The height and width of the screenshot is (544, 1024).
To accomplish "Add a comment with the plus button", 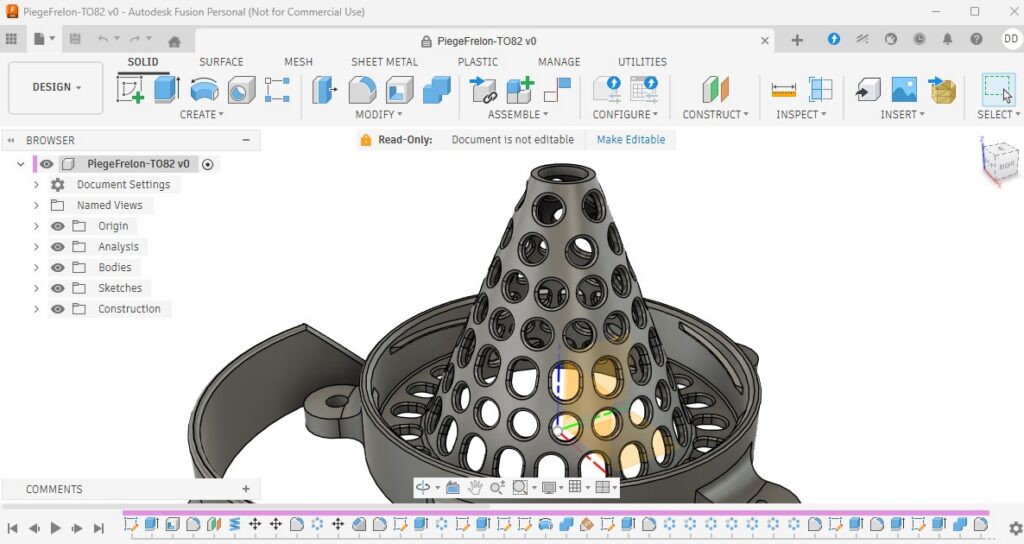I will [x=246, y=489].
